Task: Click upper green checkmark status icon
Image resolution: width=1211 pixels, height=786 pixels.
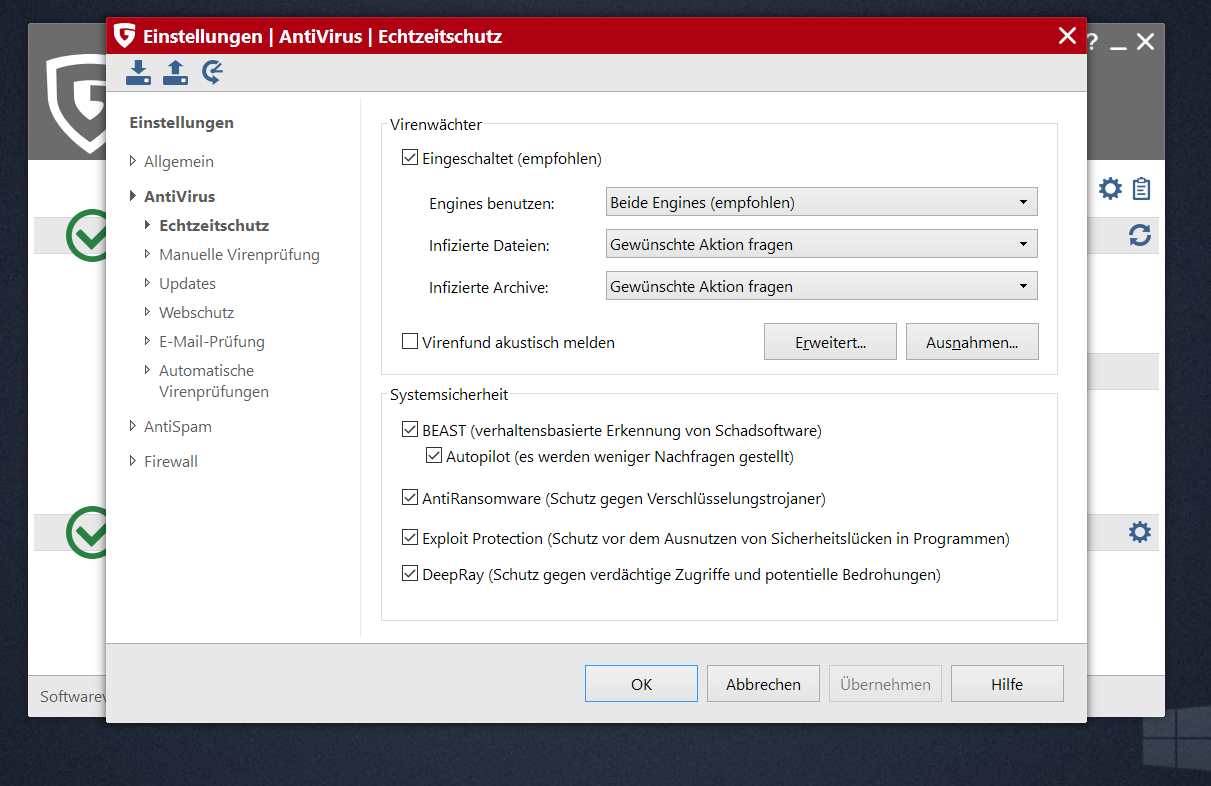Action: (86, 235)
